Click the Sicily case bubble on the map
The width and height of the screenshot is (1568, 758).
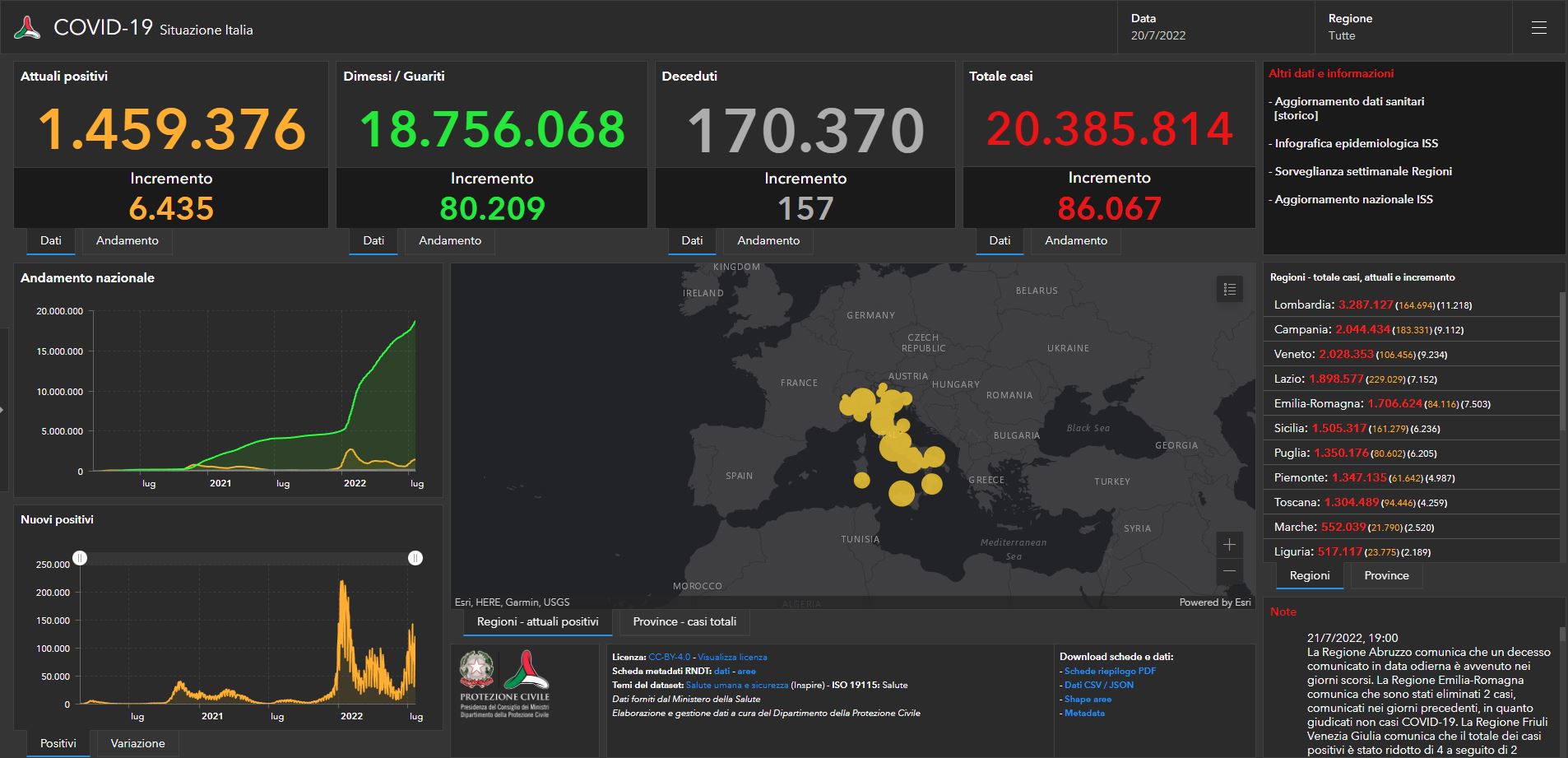(x=902, y=493)
